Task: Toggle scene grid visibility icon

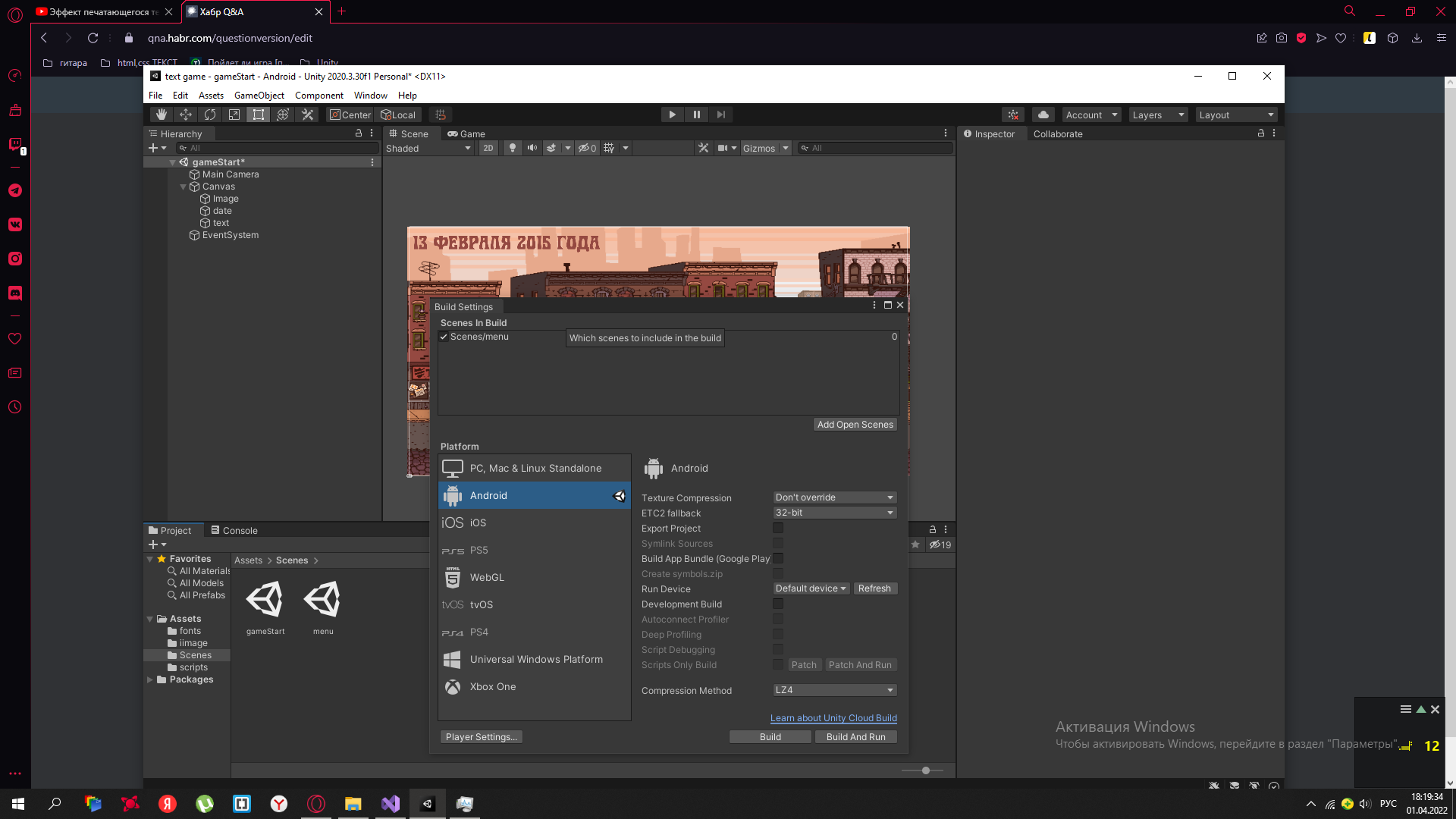Action: tap(609, 148)
